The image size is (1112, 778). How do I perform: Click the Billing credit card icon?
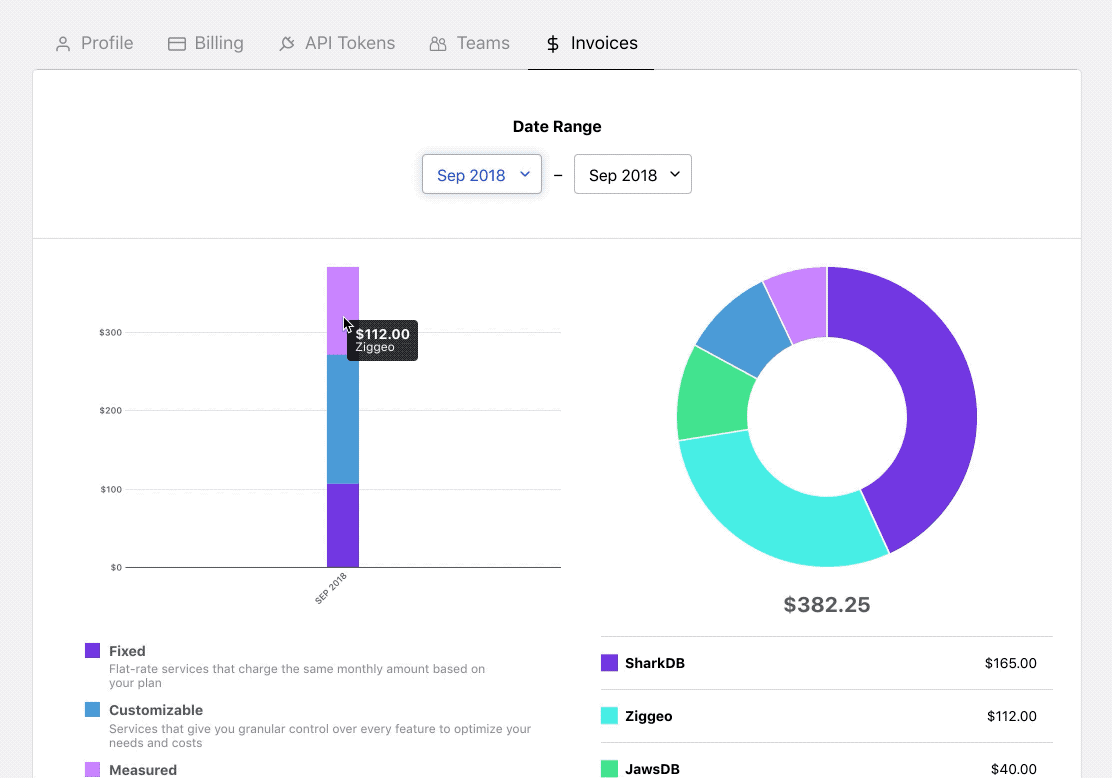point(177,44)
